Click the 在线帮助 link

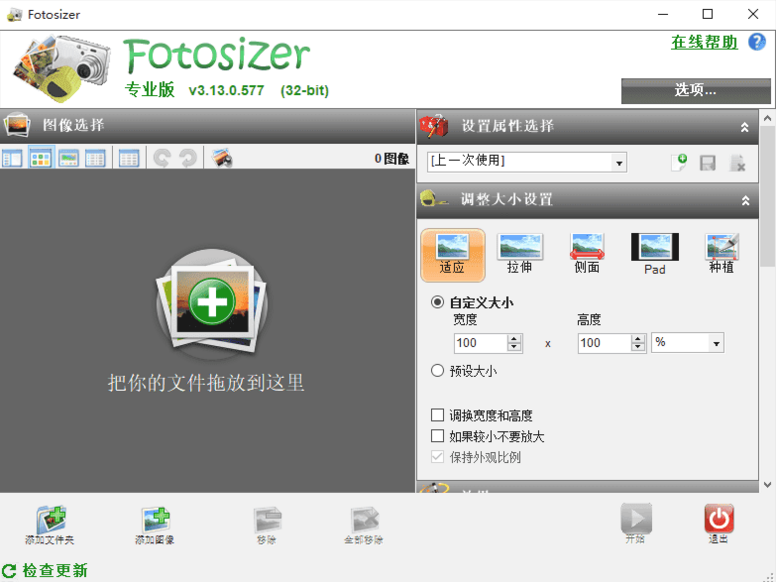tap(704, 42)
